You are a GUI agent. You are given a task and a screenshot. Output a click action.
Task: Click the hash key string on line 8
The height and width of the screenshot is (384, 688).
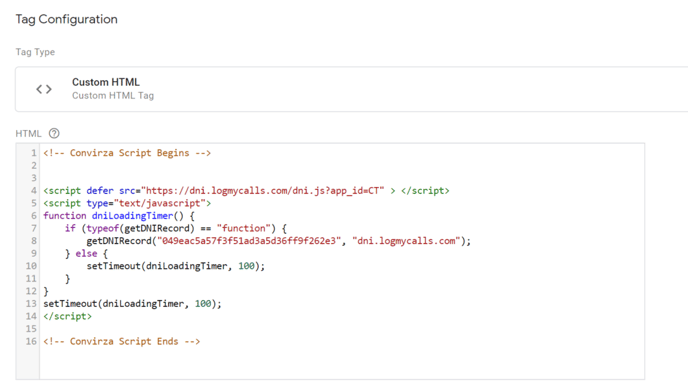[x=249, y=241]
